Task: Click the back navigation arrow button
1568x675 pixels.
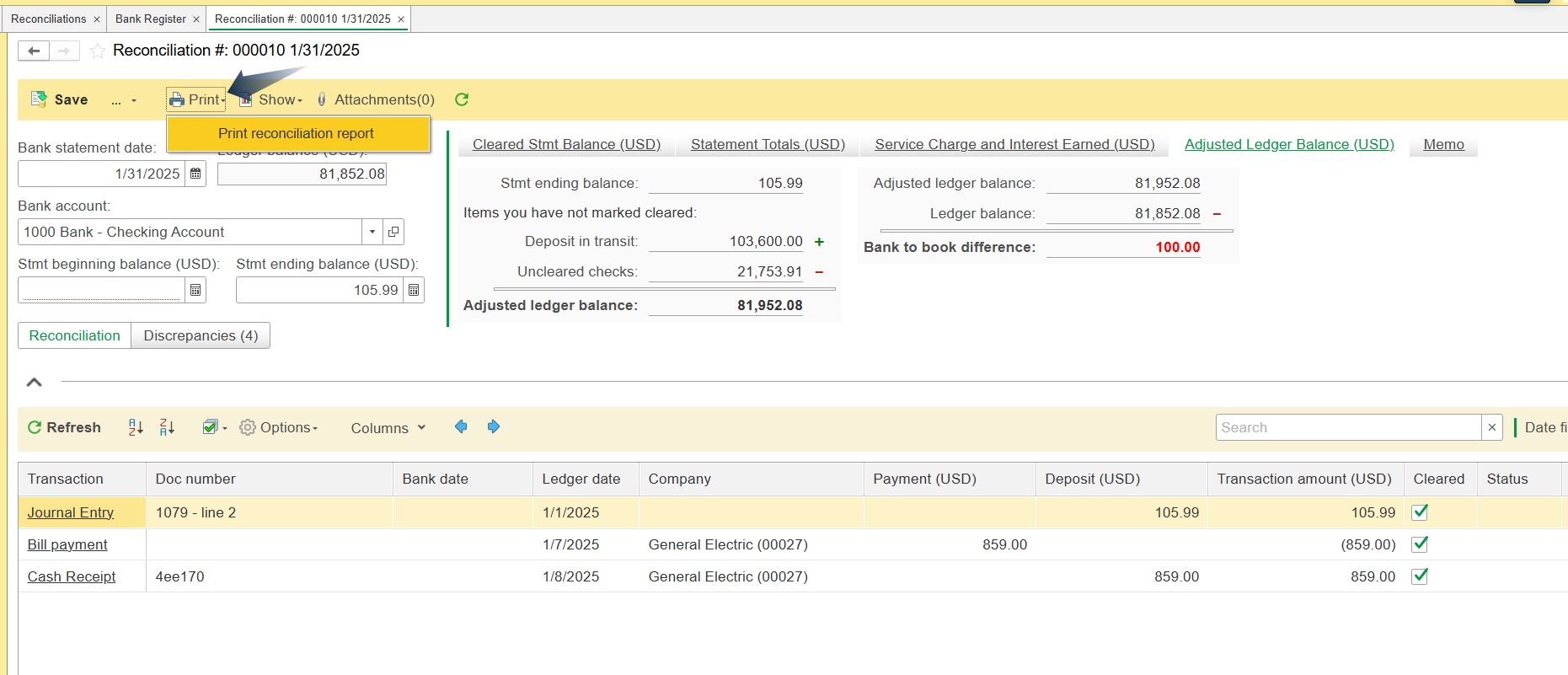Action: pyautogui.click(x=34, y=51)
